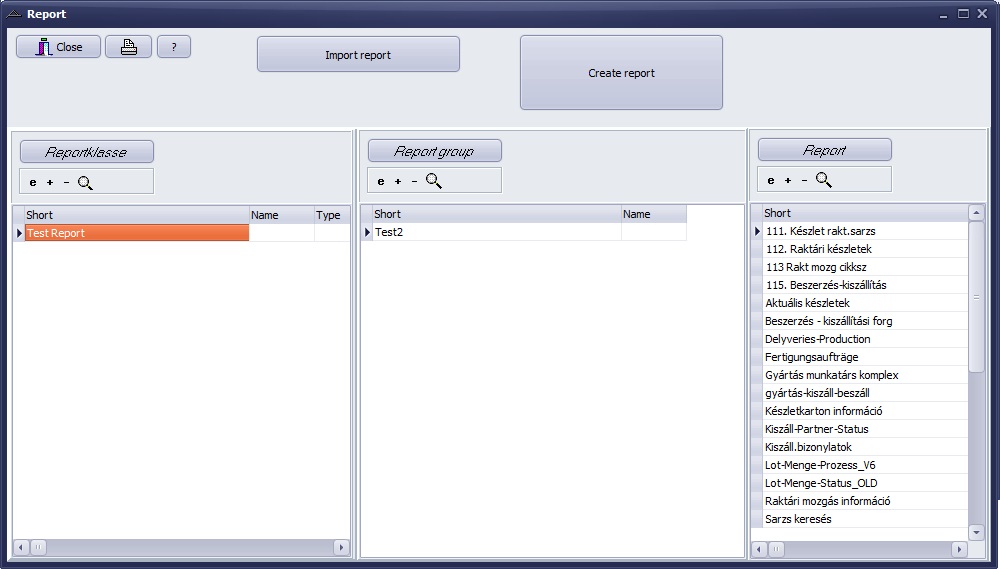This screenshot has width=1000, height=569.
Task: Click magnifier search icon under Report group
Action: pos(433,181)
